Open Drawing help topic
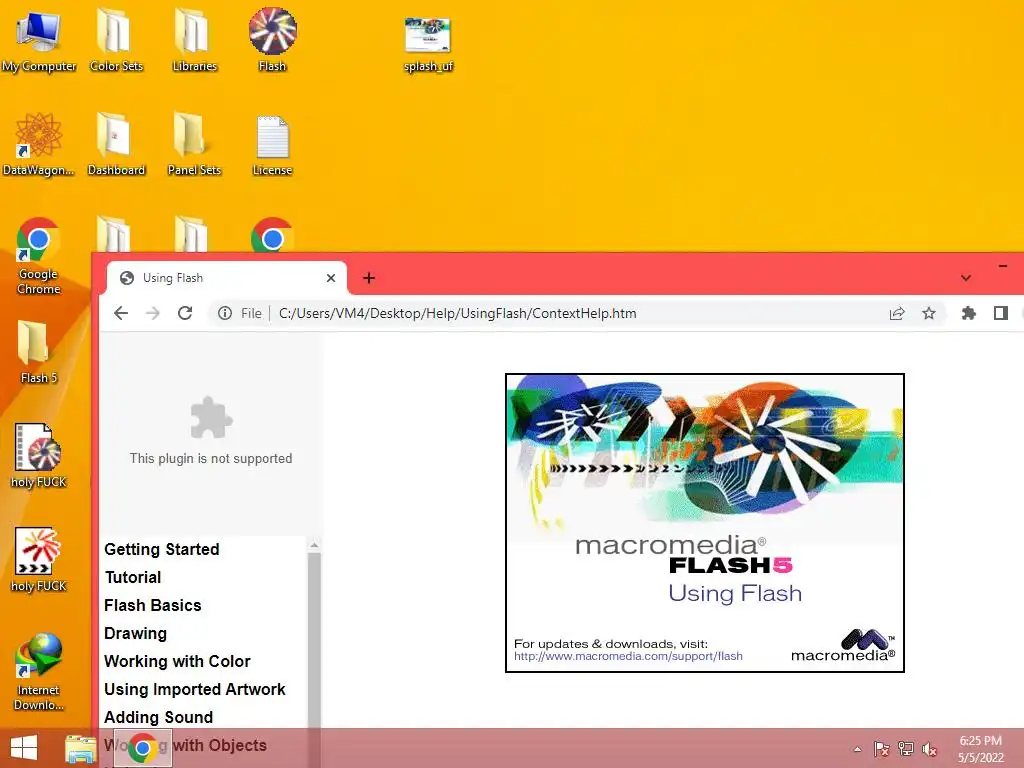Viewport: 1024px width, 768px height. point(135,633)
